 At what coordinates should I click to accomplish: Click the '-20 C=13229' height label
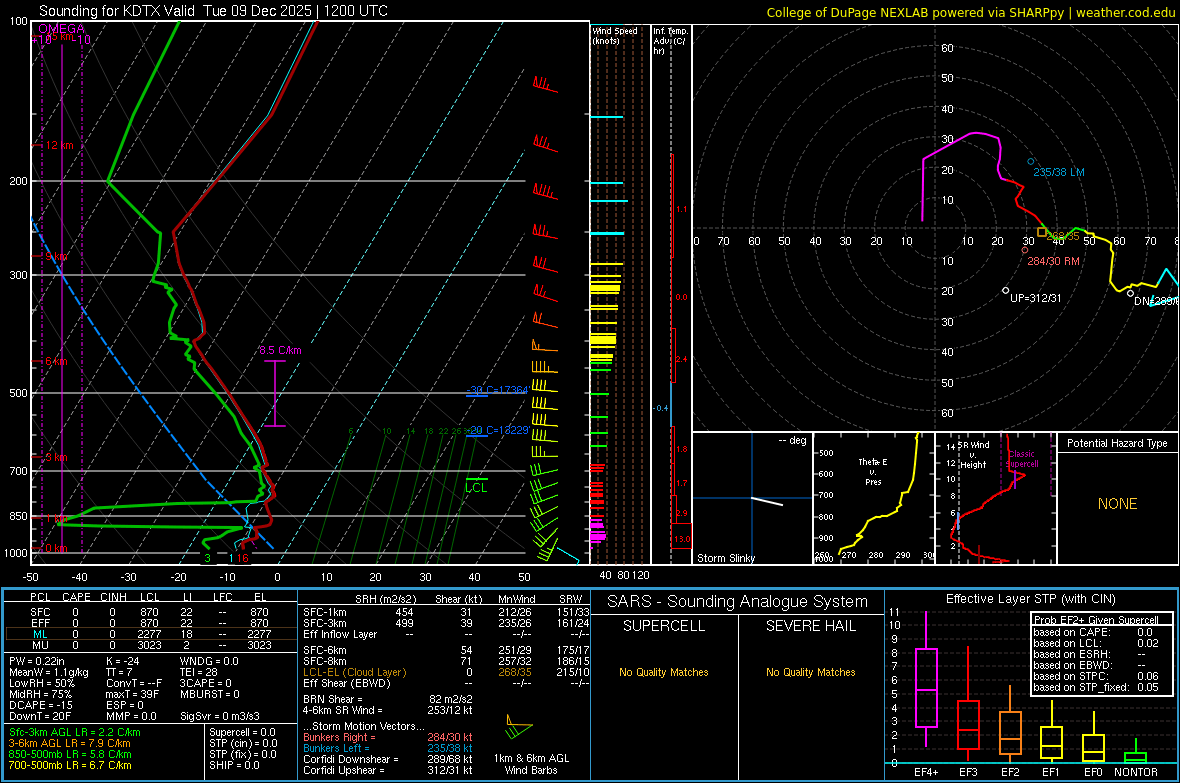coord(497,431)
